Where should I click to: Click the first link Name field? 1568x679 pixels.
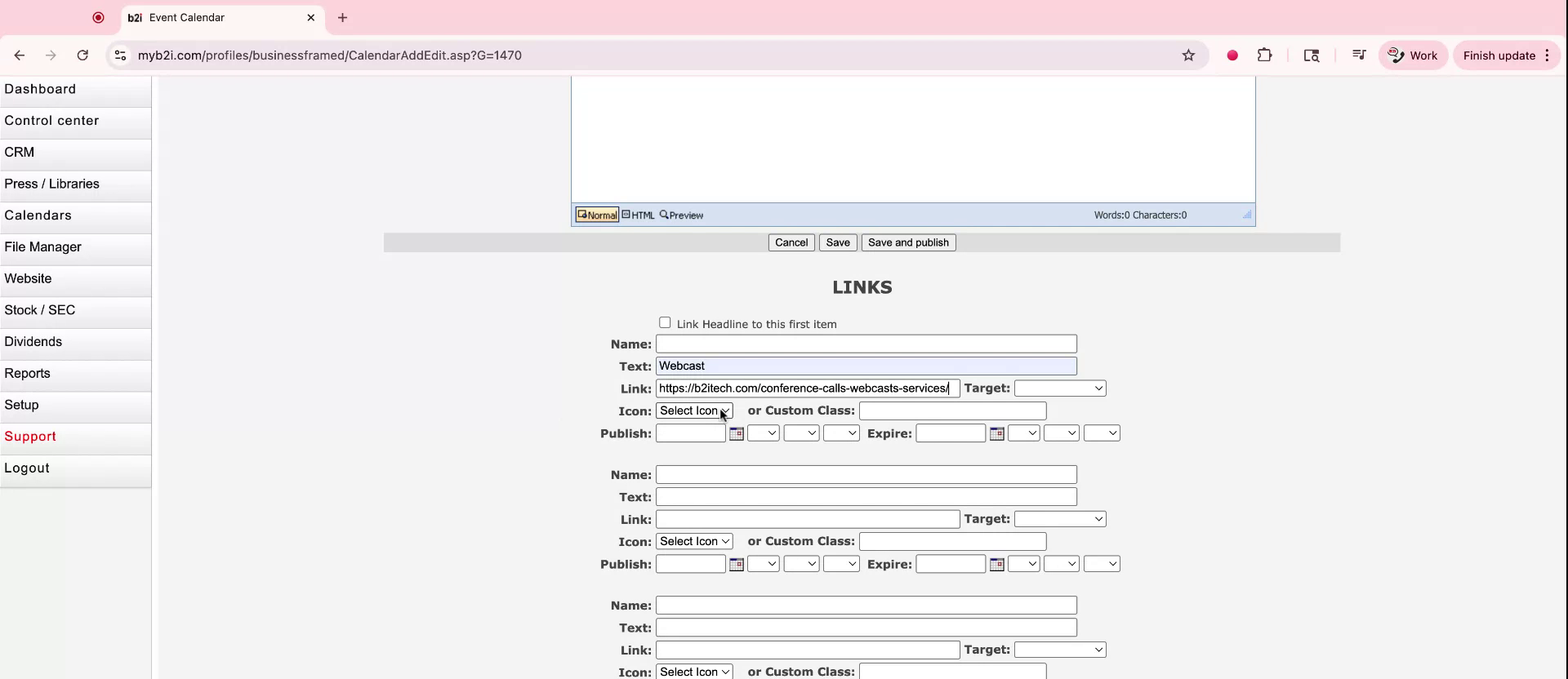pyautogui.click(x=866, y=344)
